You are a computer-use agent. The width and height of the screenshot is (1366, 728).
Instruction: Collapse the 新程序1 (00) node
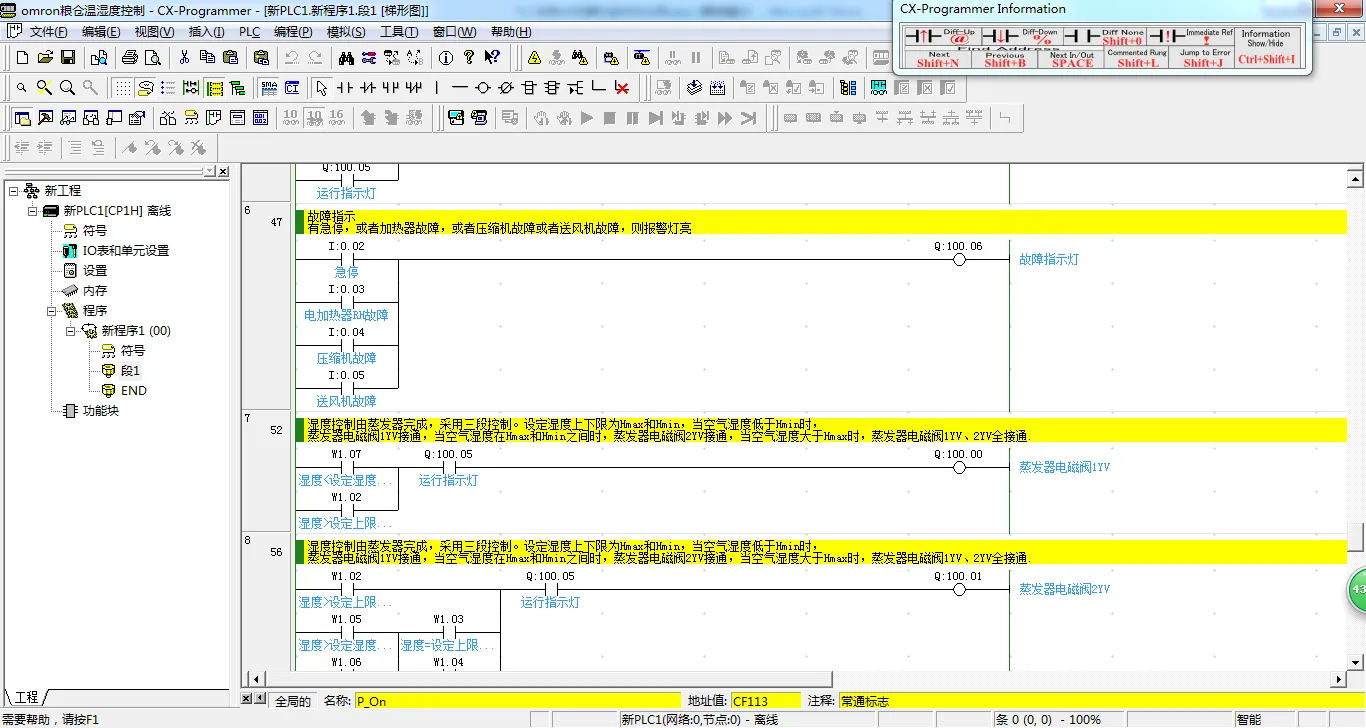tap(71, 331)
